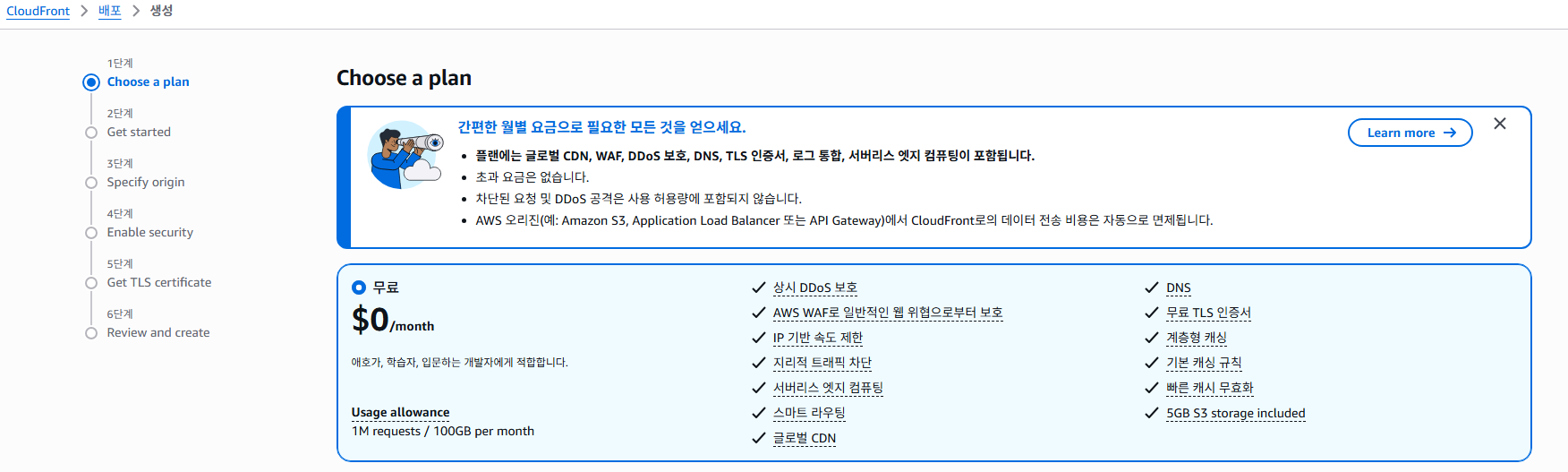
Task: Click the 글로벌 CDN feature term
Action: 805,438
